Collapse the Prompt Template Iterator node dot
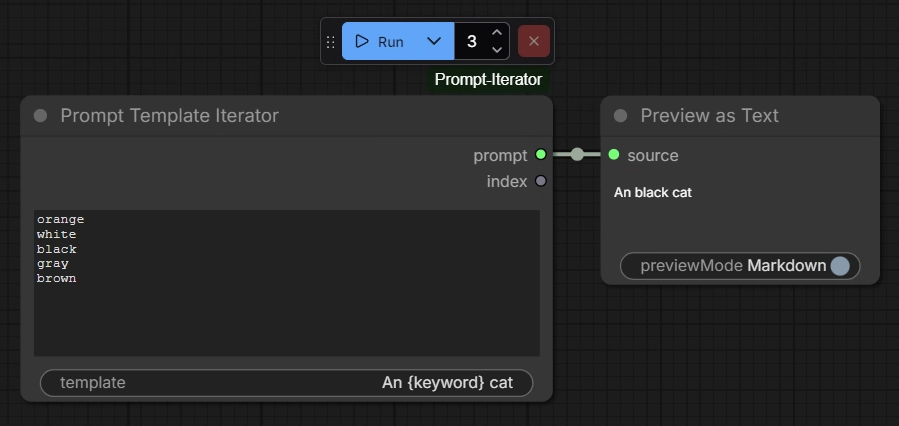This screenshot has width=899, height=426. tap(40, 116)
